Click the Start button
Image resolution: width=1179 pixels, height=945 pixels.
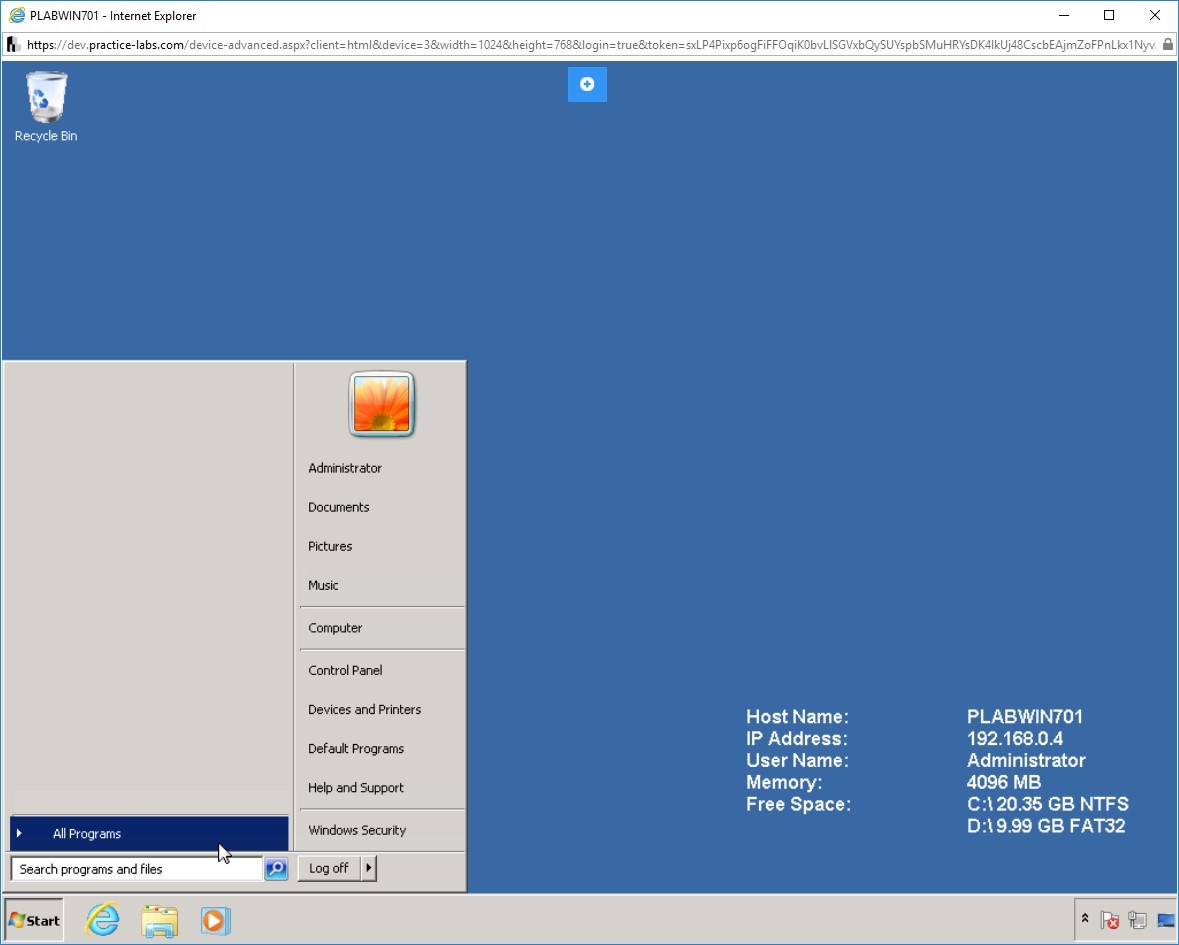pos(34,920)
